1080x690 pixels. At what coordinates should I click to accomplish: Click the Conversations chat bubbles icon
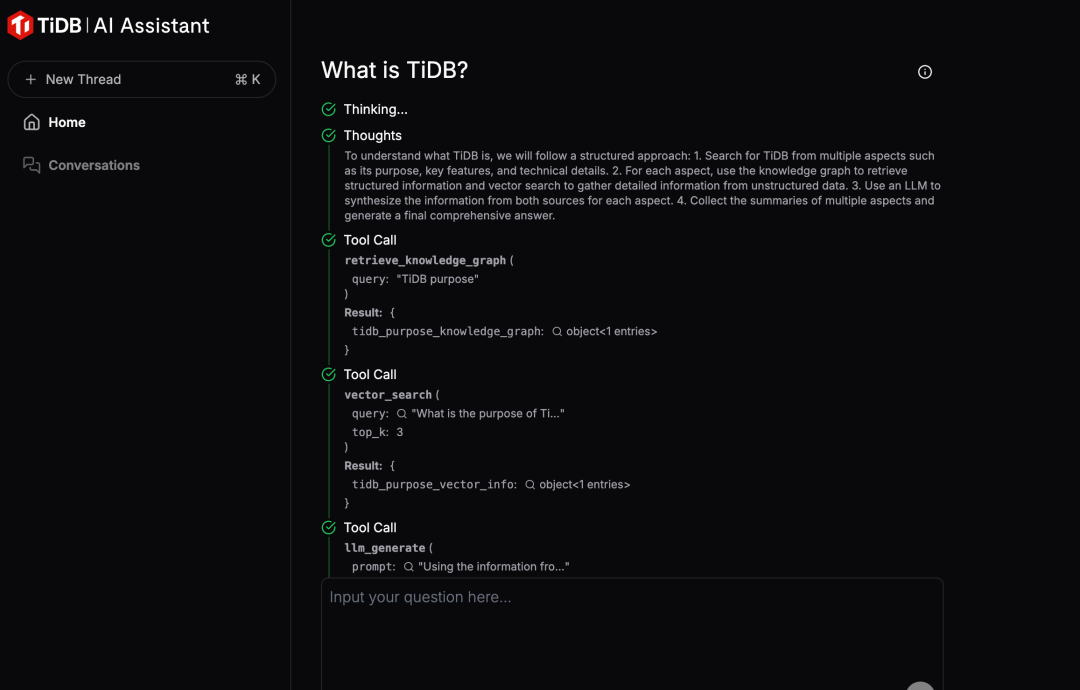coord(32,165)
